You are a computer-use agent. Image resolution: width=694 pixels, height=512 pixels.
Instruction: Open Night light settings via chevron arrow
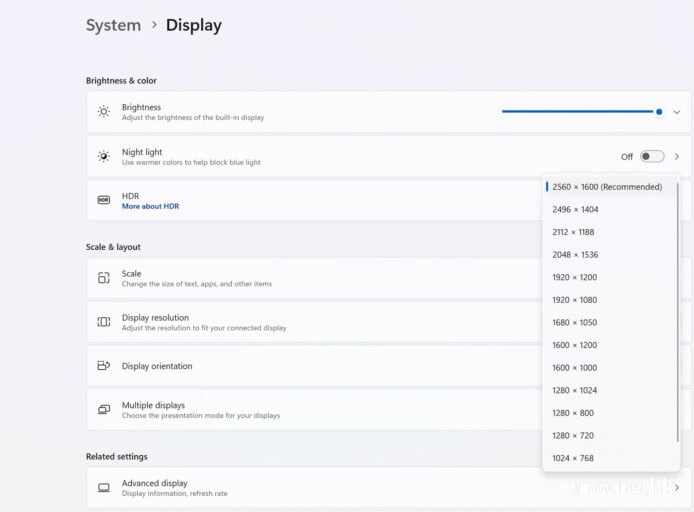point(677,157)
